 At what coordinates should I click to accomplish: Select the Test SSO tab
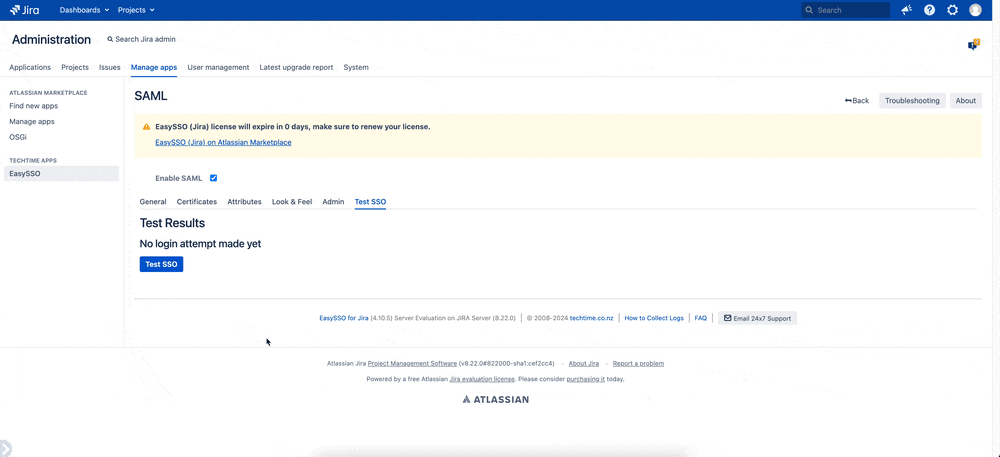[x=371, y=202]
